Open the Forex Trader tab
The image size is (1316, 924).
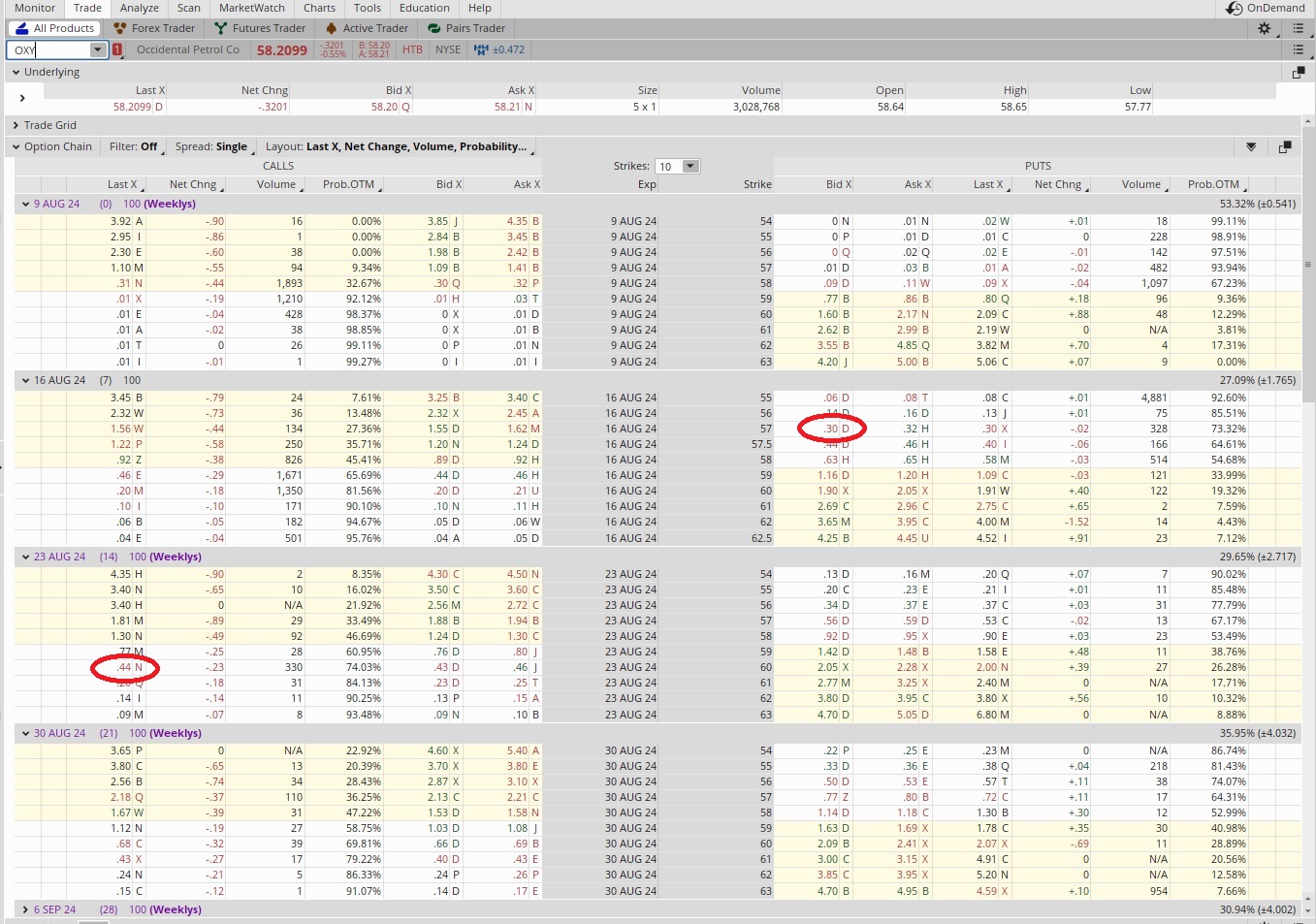pyautogui.click(x=154, y=28)
